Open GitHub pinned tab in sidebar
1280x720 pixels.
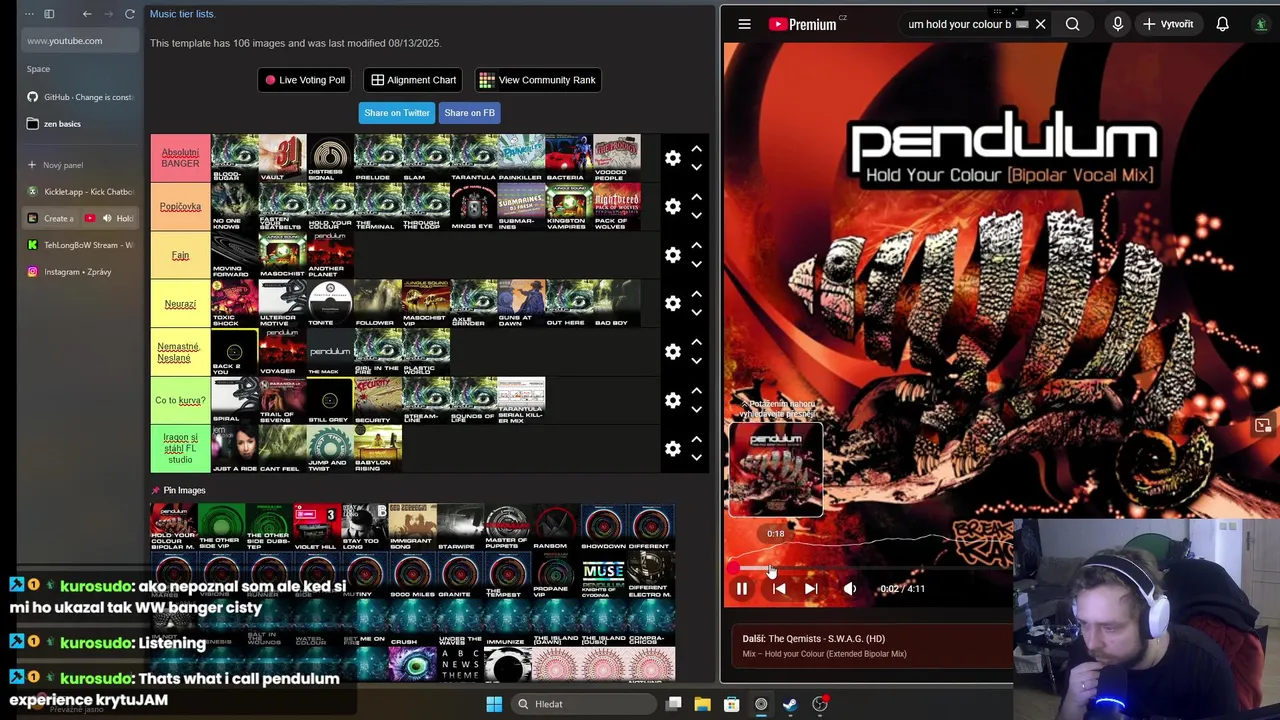click(x=79, y=97)
